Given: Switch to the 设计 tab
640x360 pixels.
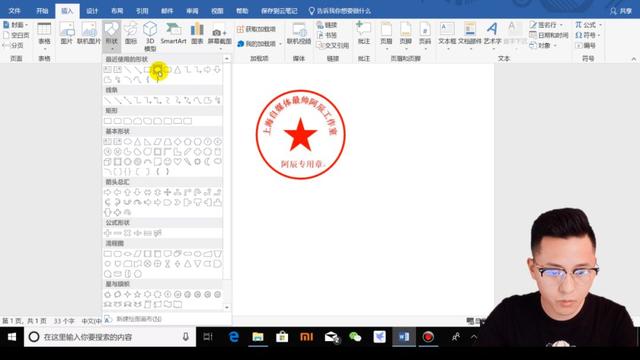Looking at the screenshot, I should click(x=92, y=11).
